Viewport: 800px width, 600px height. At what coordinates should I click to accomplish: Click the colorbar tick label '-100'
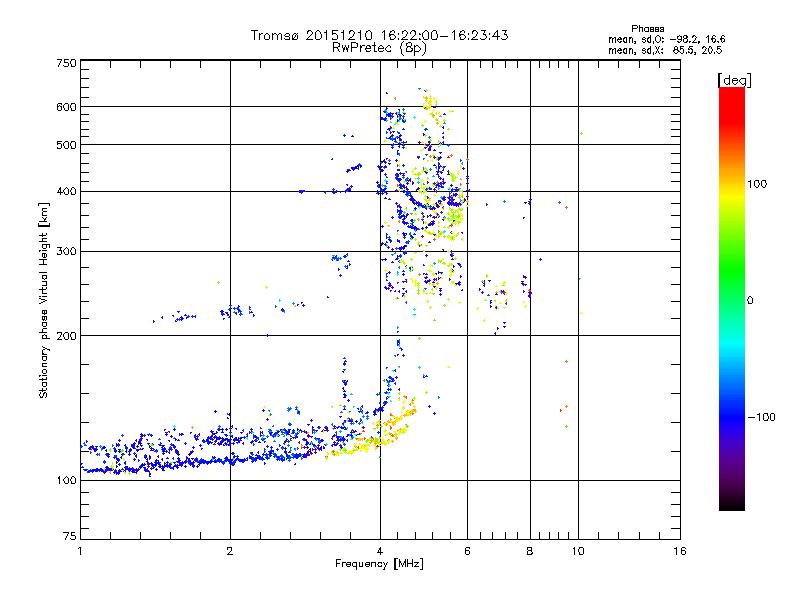pyautogui.click(x=761, y=417)
